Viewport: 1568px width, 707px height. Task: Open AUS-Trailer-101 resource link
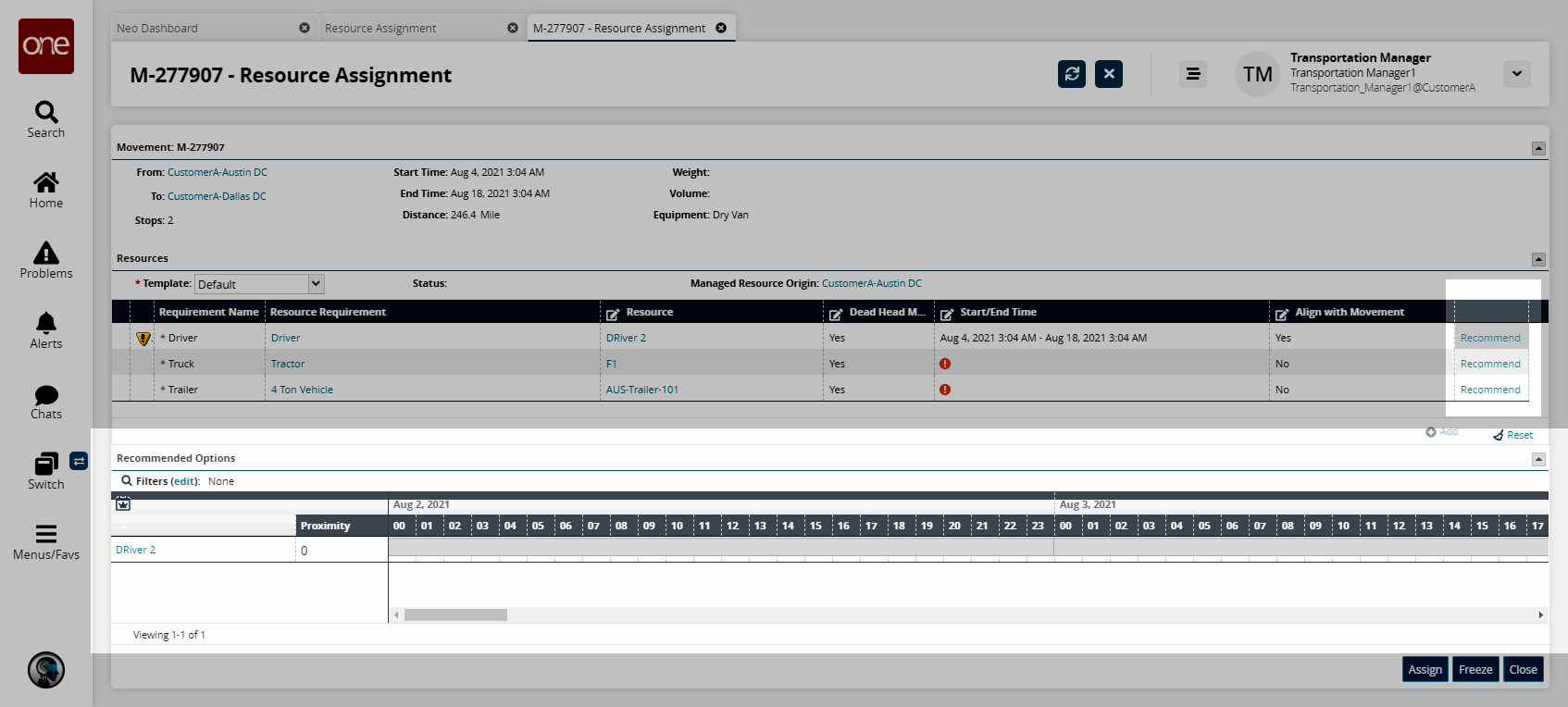(x=642, y=390)
